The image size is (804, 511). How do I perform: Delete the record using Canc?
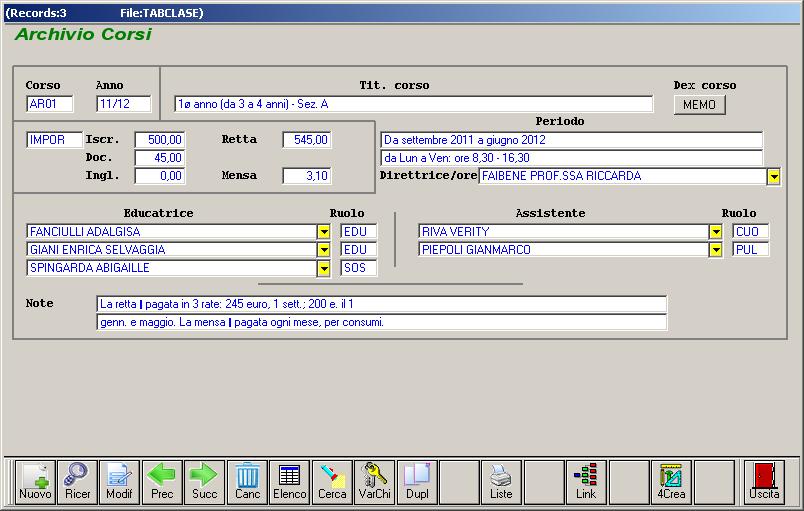[x=247, y=482]
